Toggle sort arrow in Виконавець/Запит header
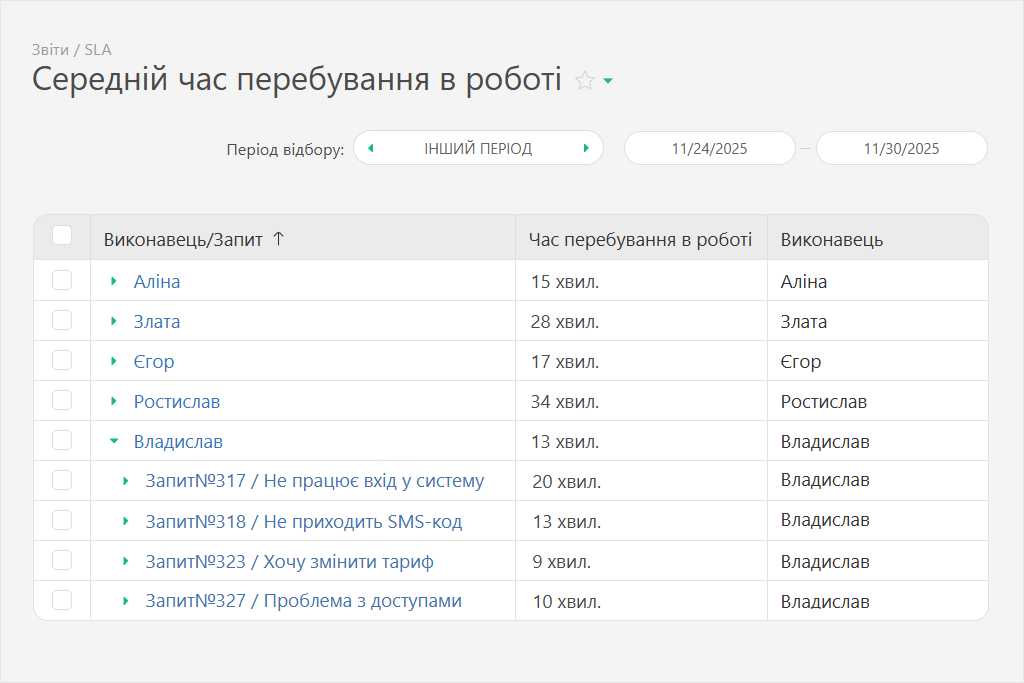This screenshot has width=1024, height=683. (x=279, y=239)
